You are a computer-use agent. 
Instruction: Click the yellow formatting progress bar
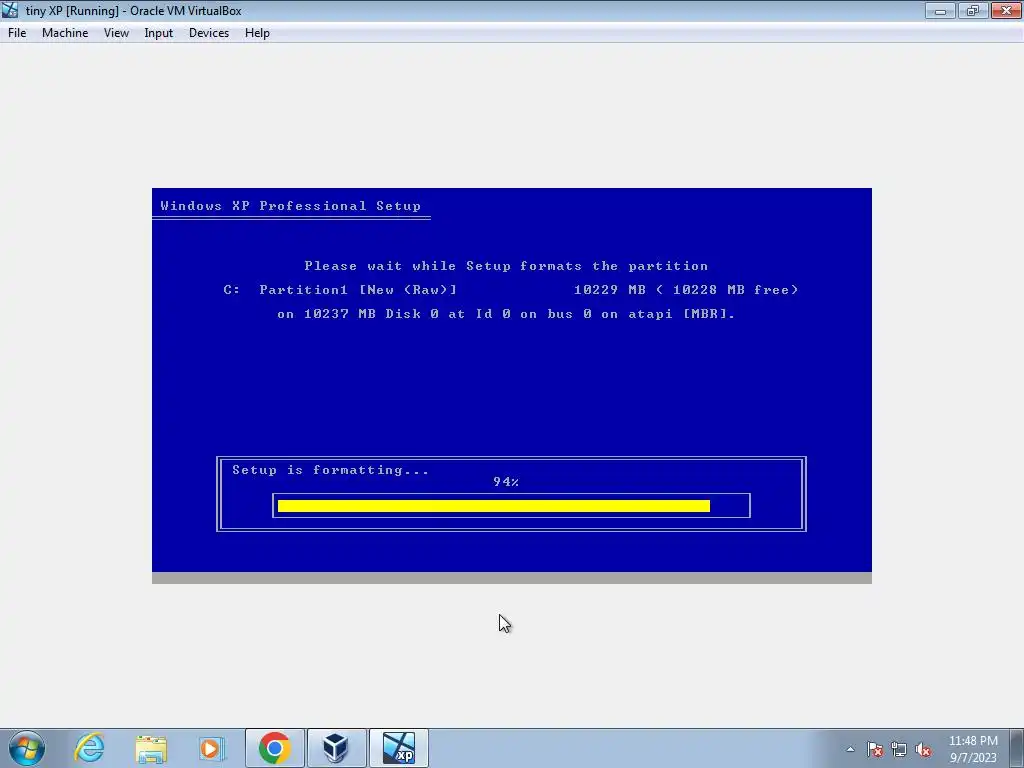tap(494, 506)
